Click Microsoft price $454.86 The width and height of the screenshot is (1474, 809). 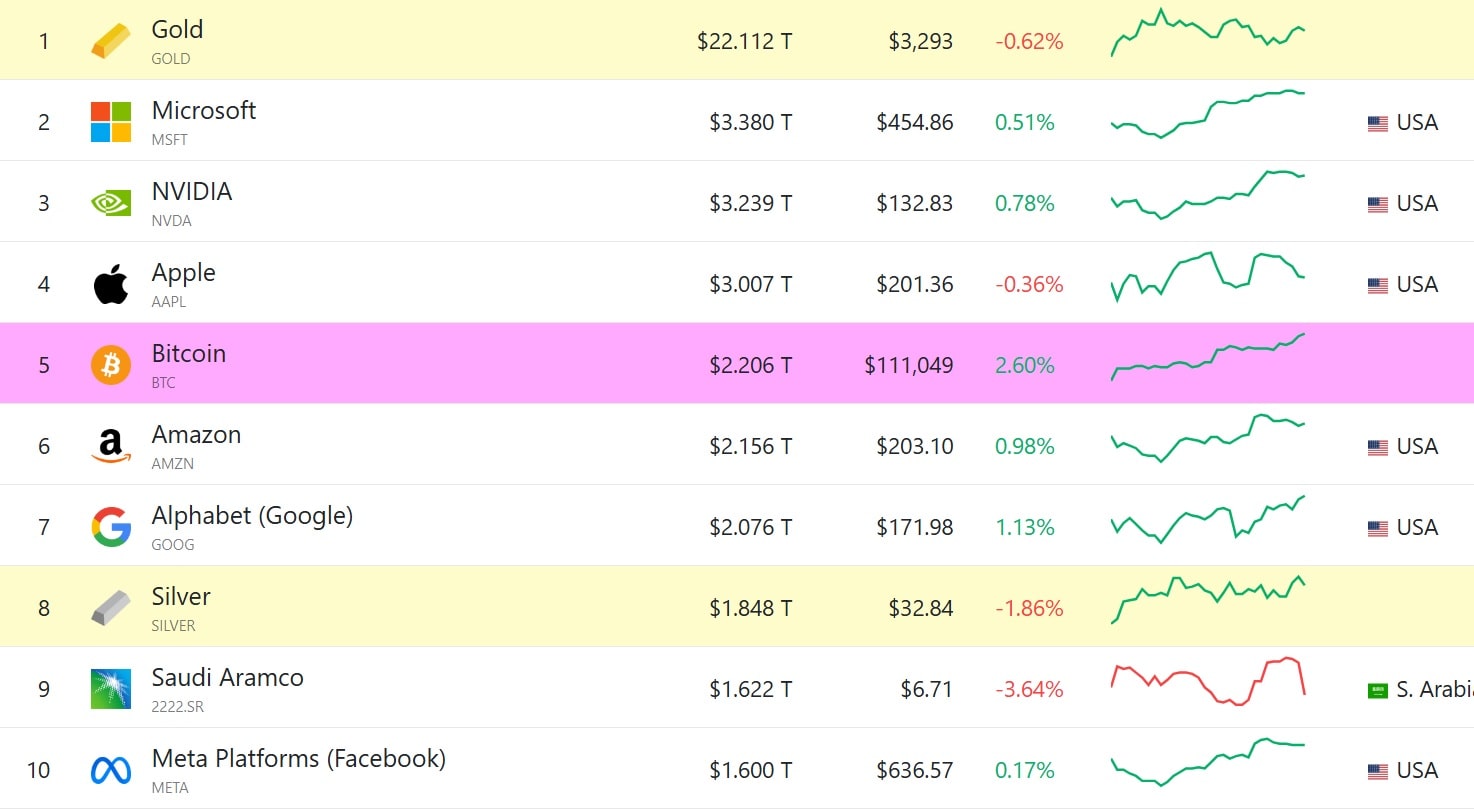(x=915, y=123)
